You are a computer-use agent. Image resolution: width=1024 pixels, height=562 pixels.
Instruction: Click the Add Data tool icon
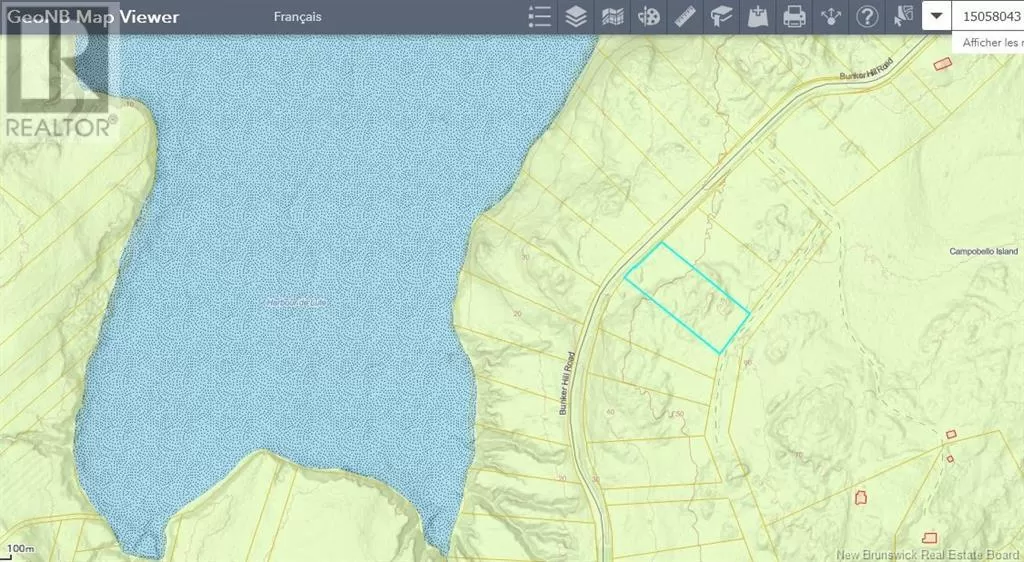pos(758,17)
